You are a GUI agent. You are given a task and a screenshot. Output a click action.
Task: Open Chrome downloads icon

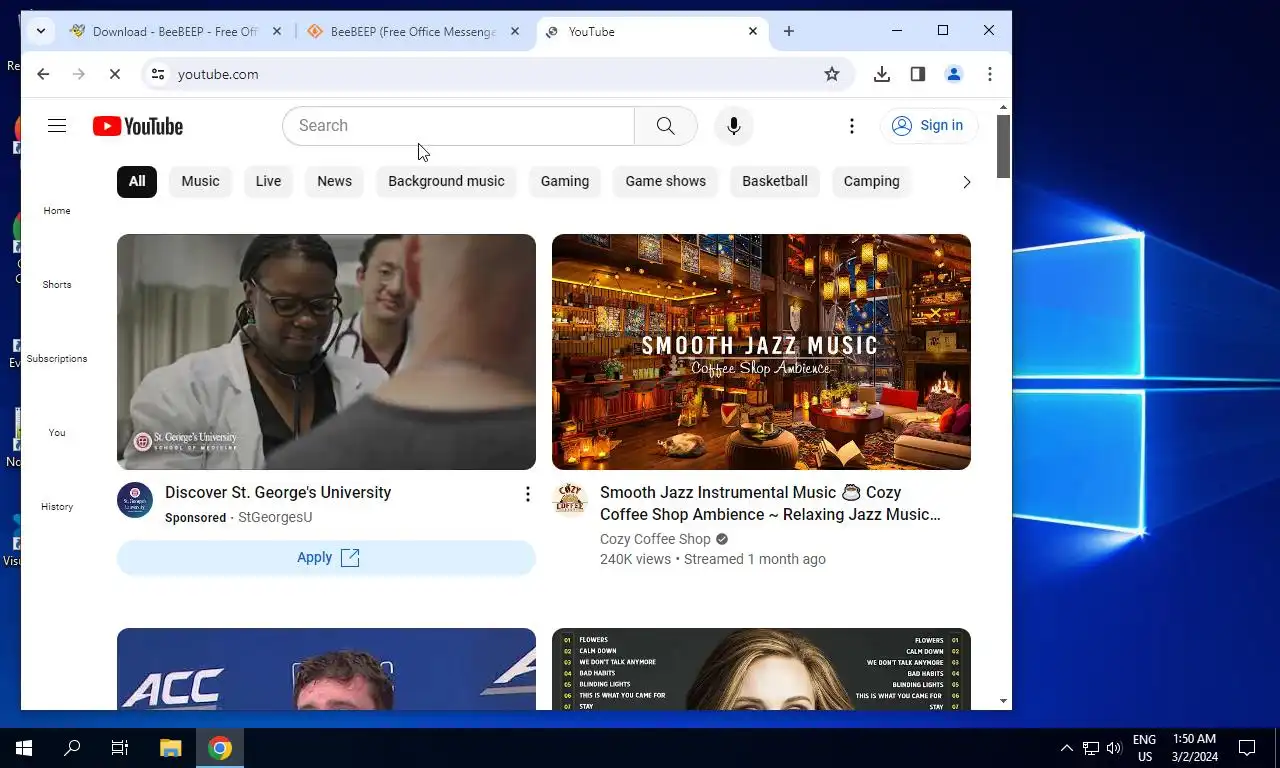pos(882,74)
